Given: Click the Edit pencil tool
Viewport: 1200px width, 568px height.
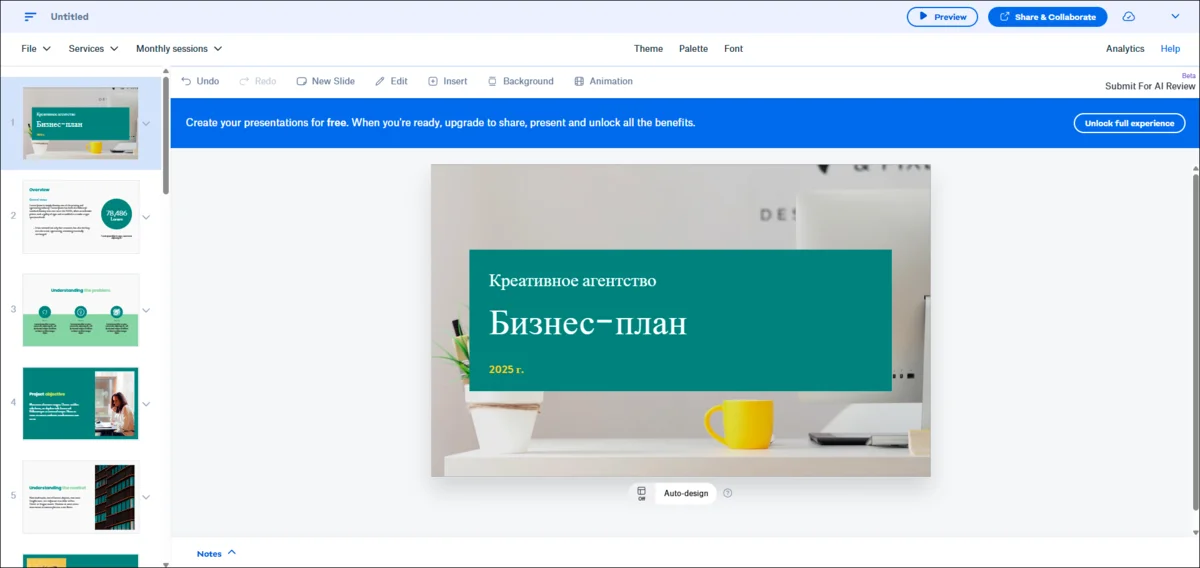Looking at the screenshot, I should tap(391, 81).
